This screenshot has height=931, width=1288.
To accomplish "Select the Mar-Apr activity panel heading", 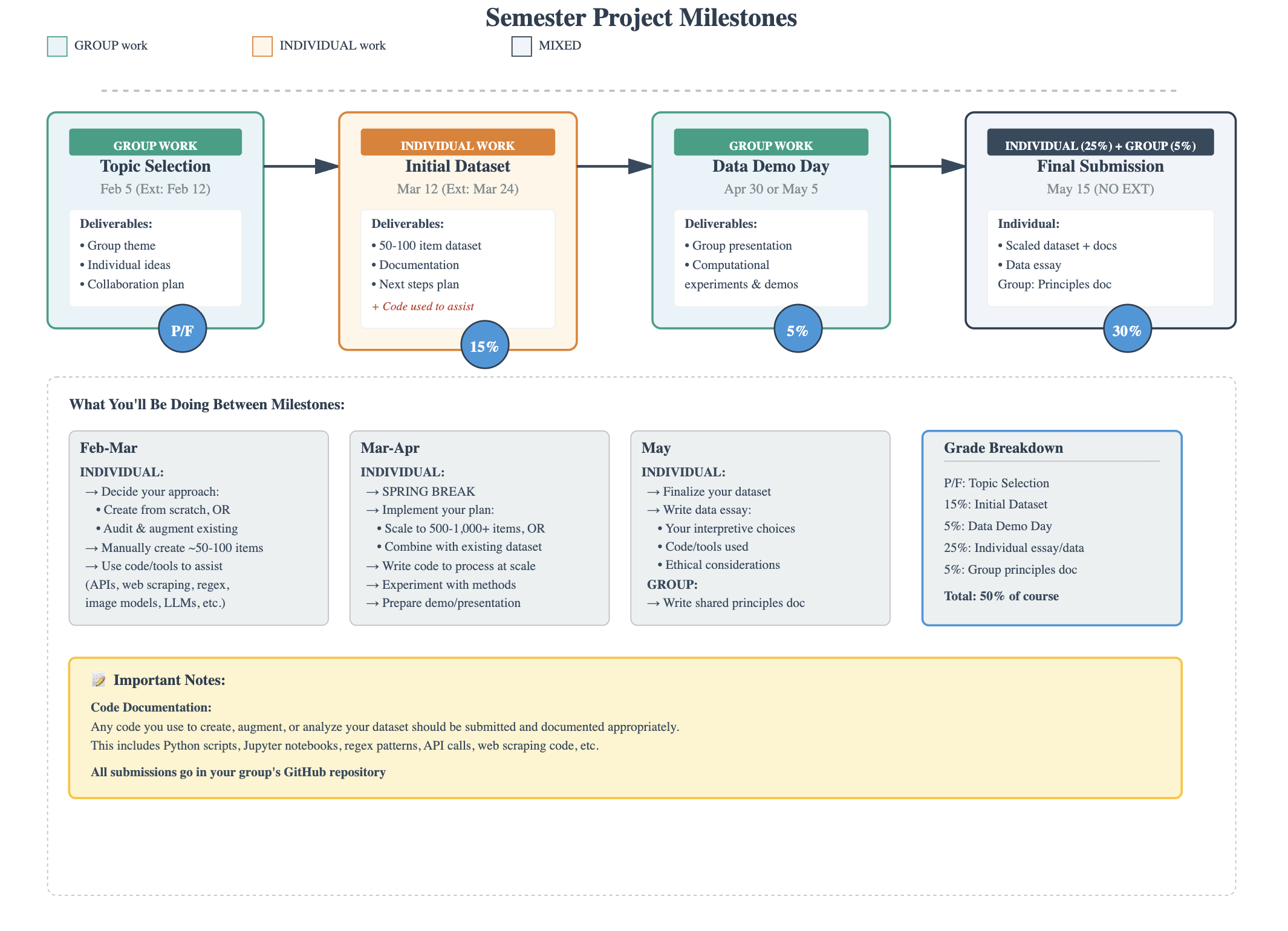I will [390, 448].
